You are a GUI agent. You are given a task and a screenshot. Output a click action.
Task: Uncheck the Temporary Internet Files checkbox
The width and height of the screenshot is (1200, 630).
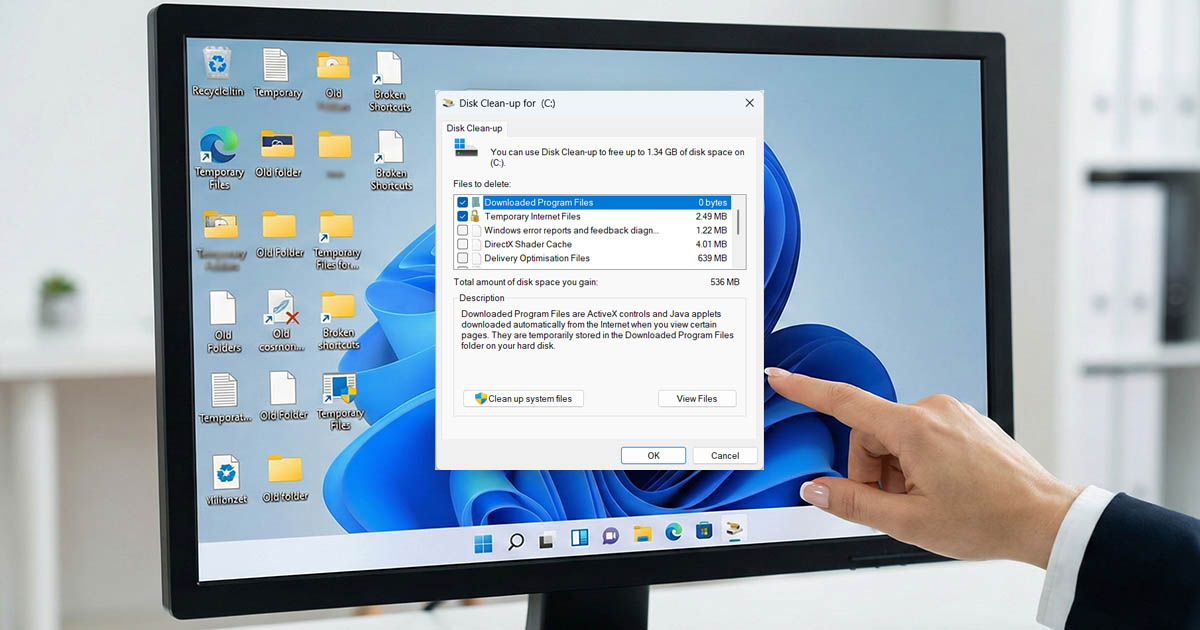pos(462,217)
